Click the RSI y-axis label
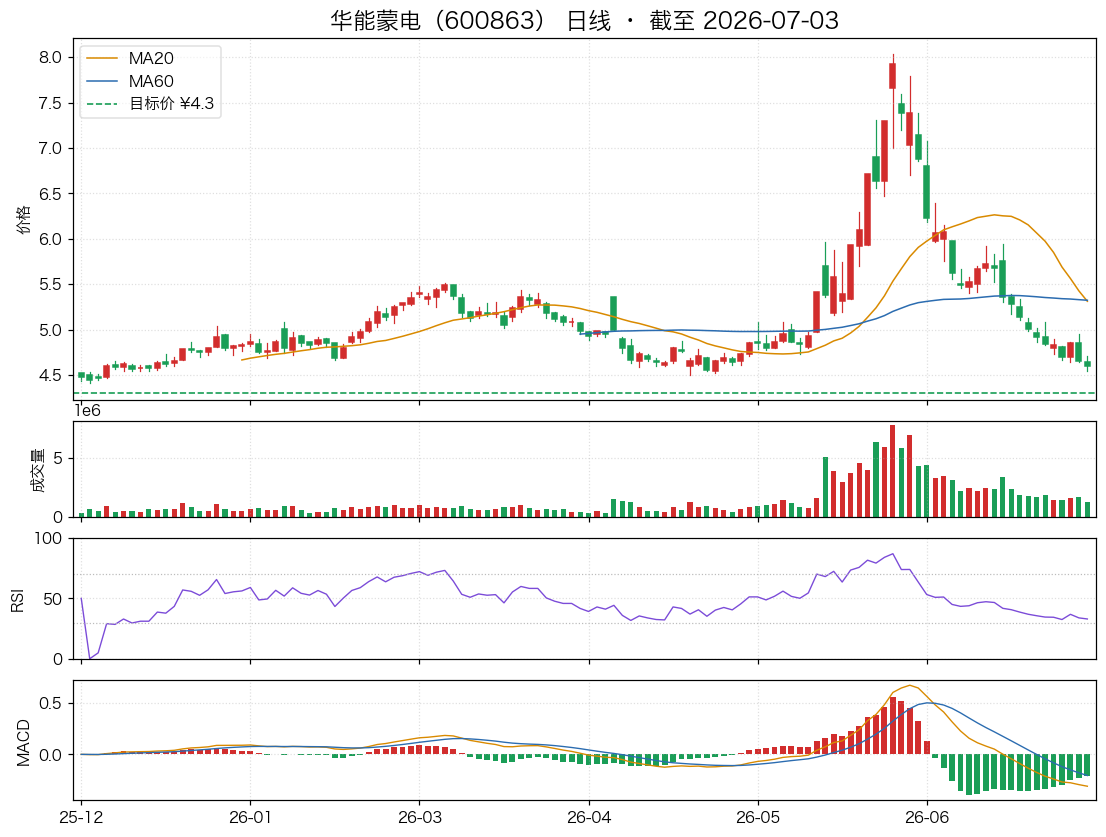The image size is (1106, 837). tap(18, 600)
